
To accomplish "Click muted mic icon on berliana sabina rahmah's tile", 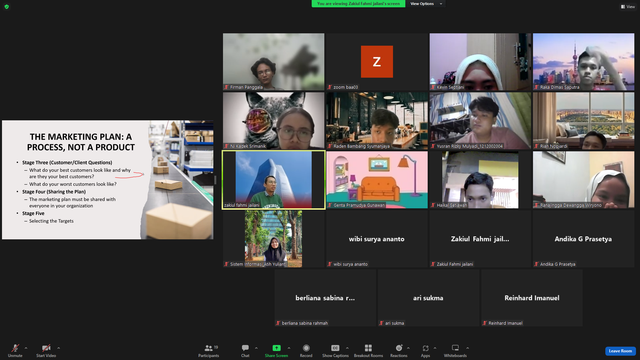I will 278,323.
